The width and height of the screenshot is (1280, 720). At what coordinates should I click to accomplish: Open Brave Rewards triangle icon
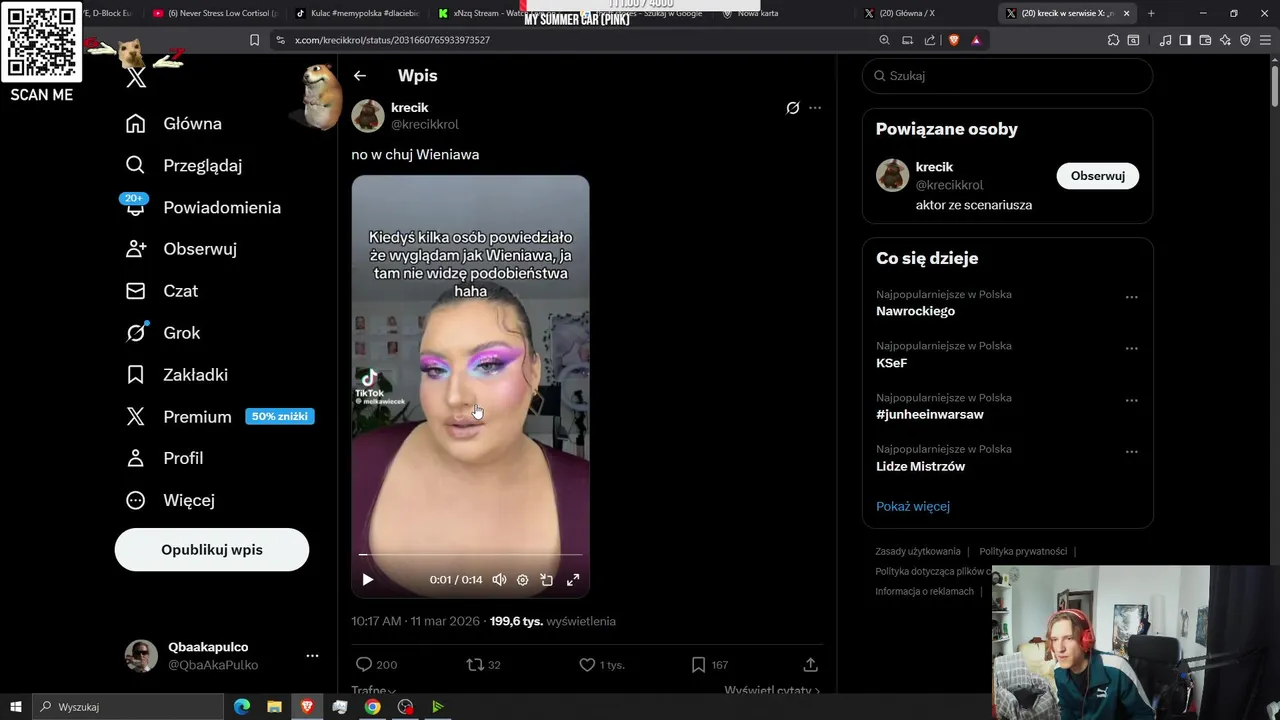click(976, 40)
